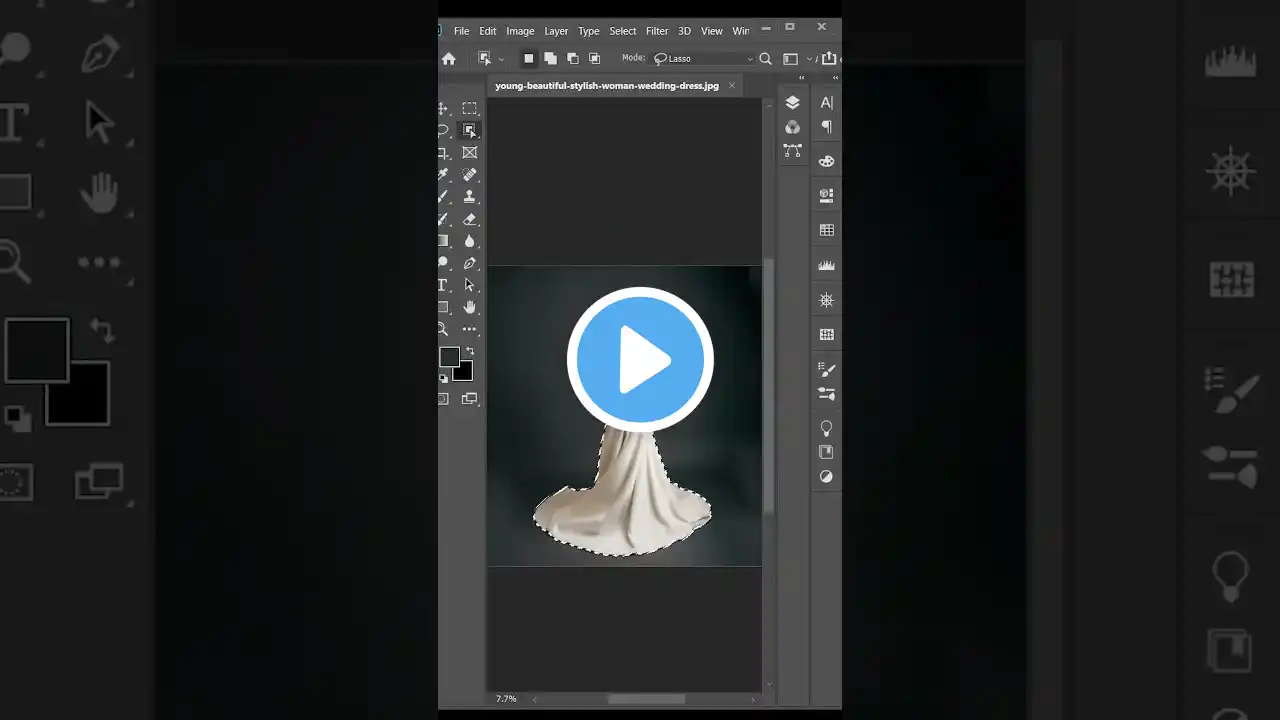Select the Brush tool

[443, 196]
